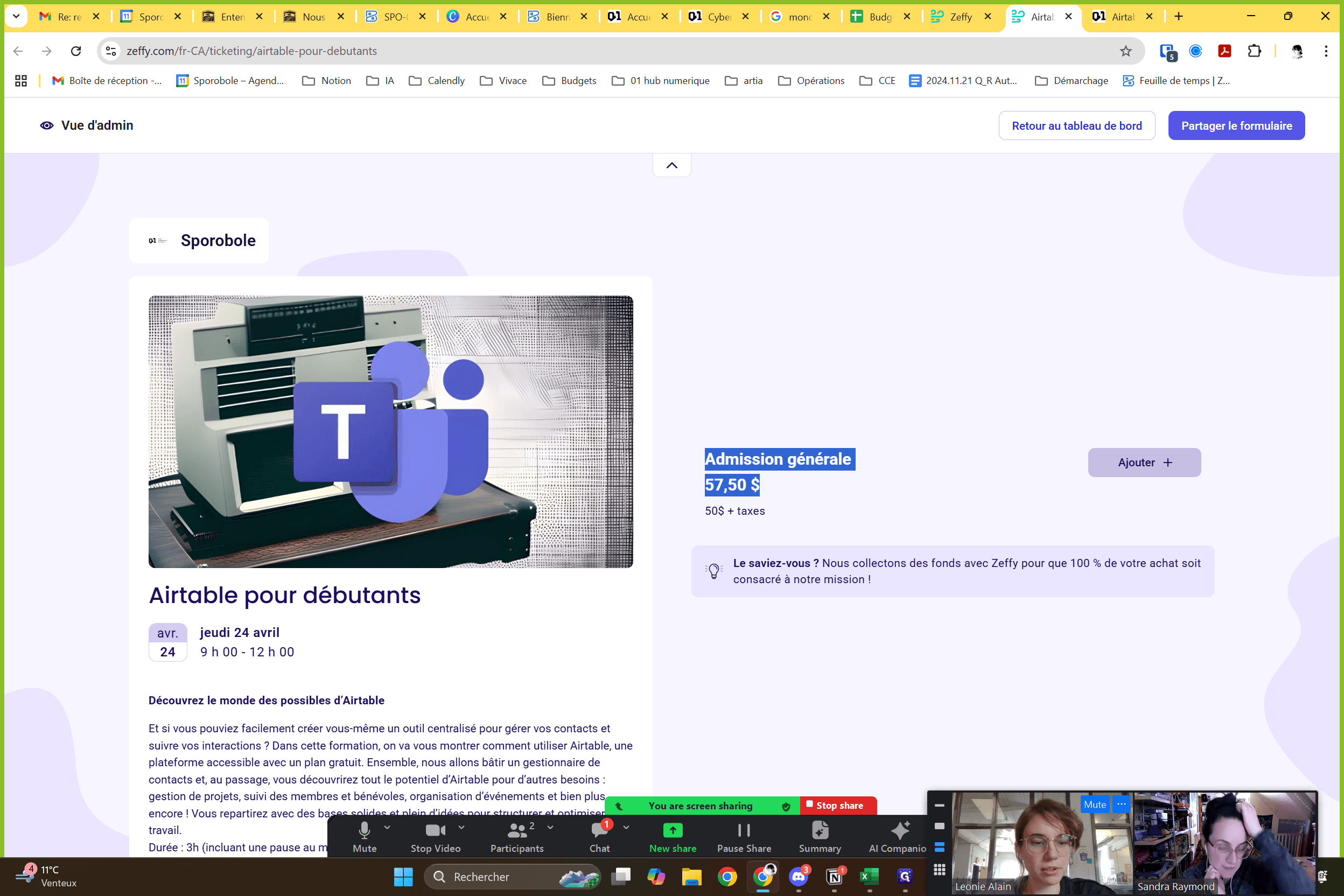Click Stop share in Zoom
1344x896 pixels.
click(x=838, y=805)
